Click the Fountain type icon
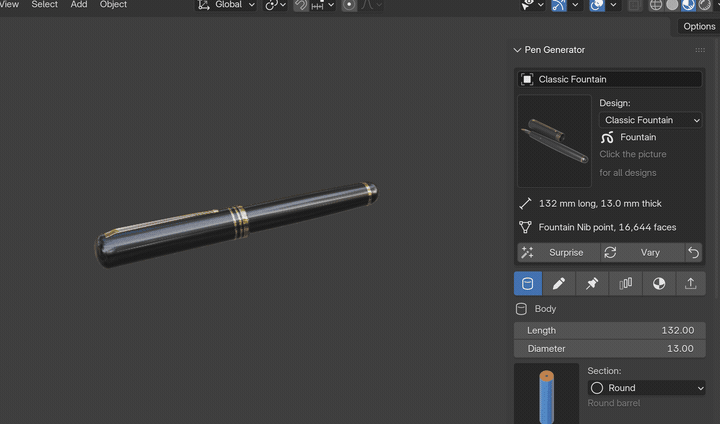The height and width of the screenshot is (424, 720). point(607,137)
